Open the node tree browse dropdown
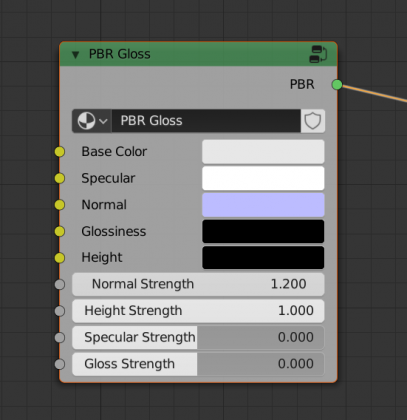The height and width of the screenshot is (420, 407). point(92,121)
